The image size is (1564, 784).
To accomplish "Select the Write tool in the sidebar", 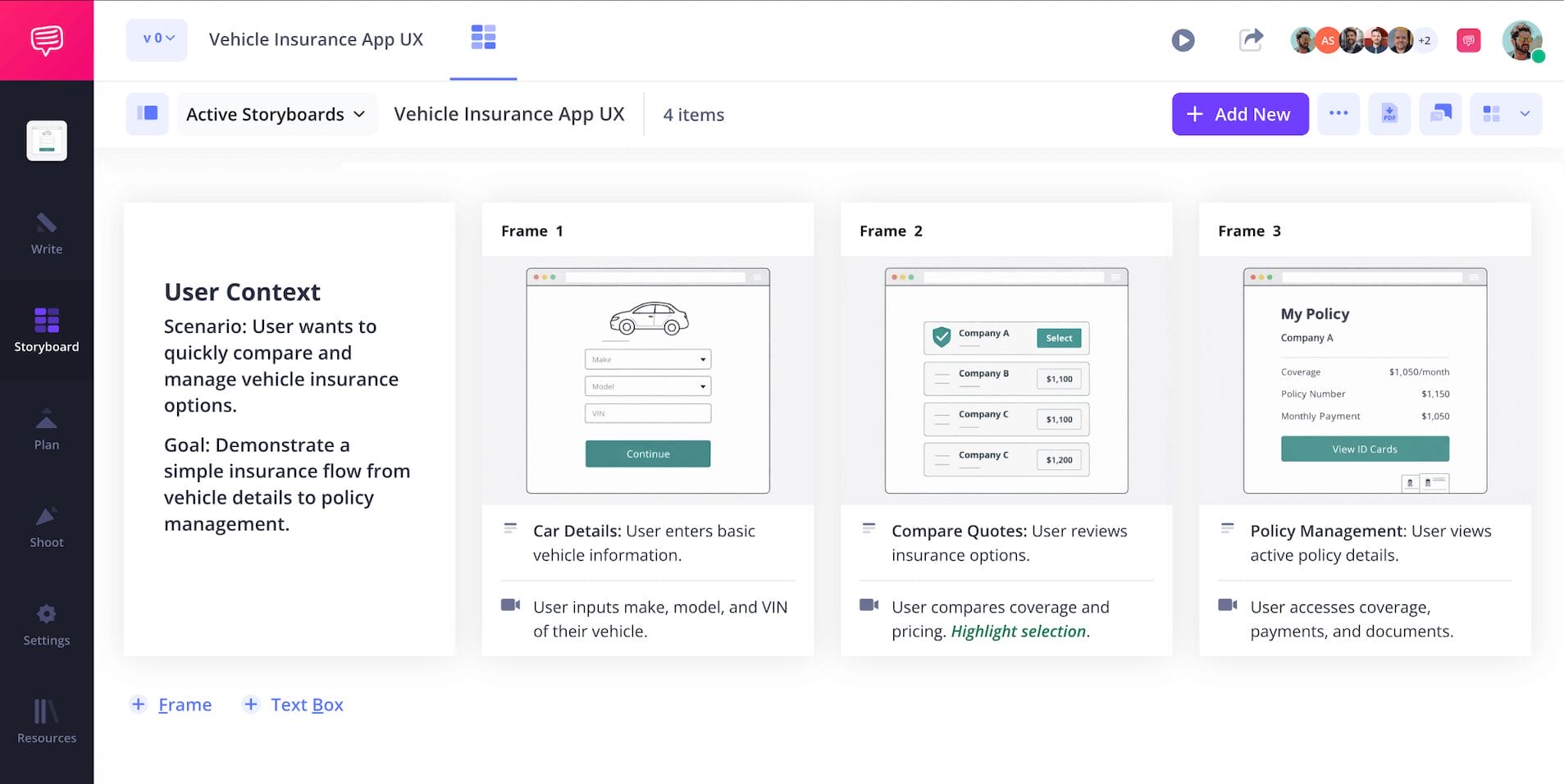I will coord(46,234).
